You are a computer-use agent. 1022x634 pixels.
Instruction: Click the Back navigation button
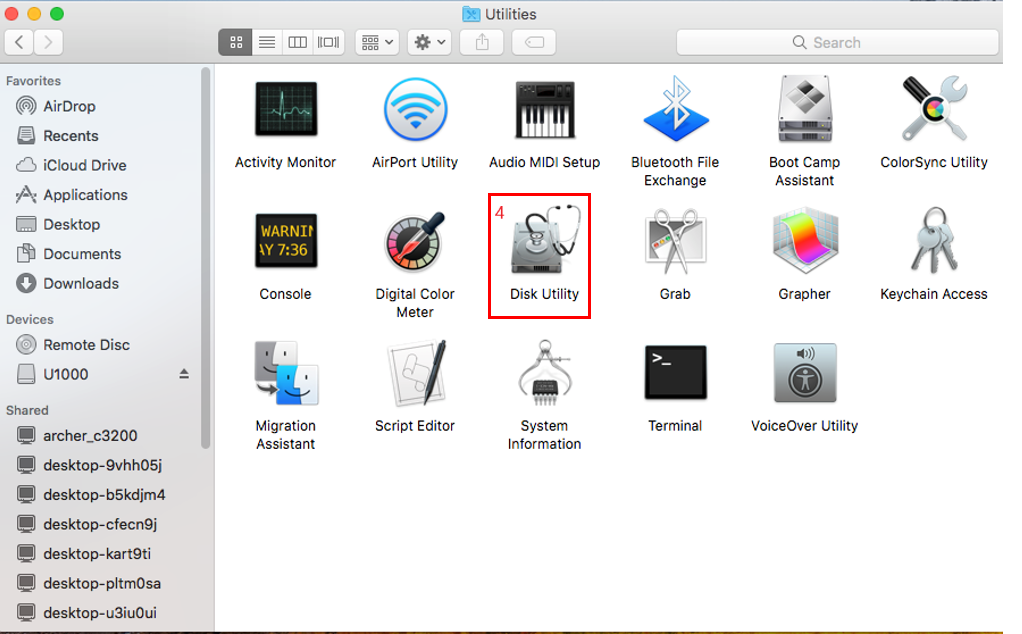(x=20, y=42)
